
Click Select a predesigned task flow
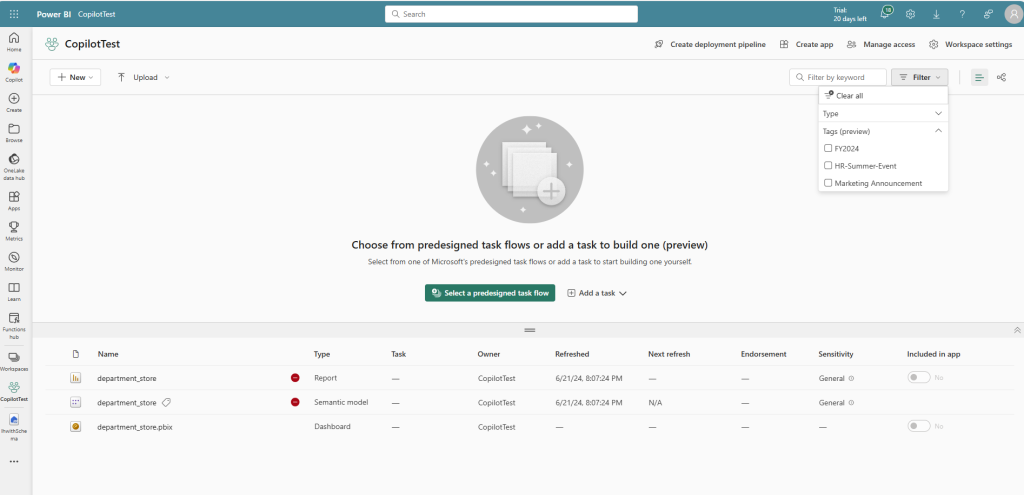490,293
